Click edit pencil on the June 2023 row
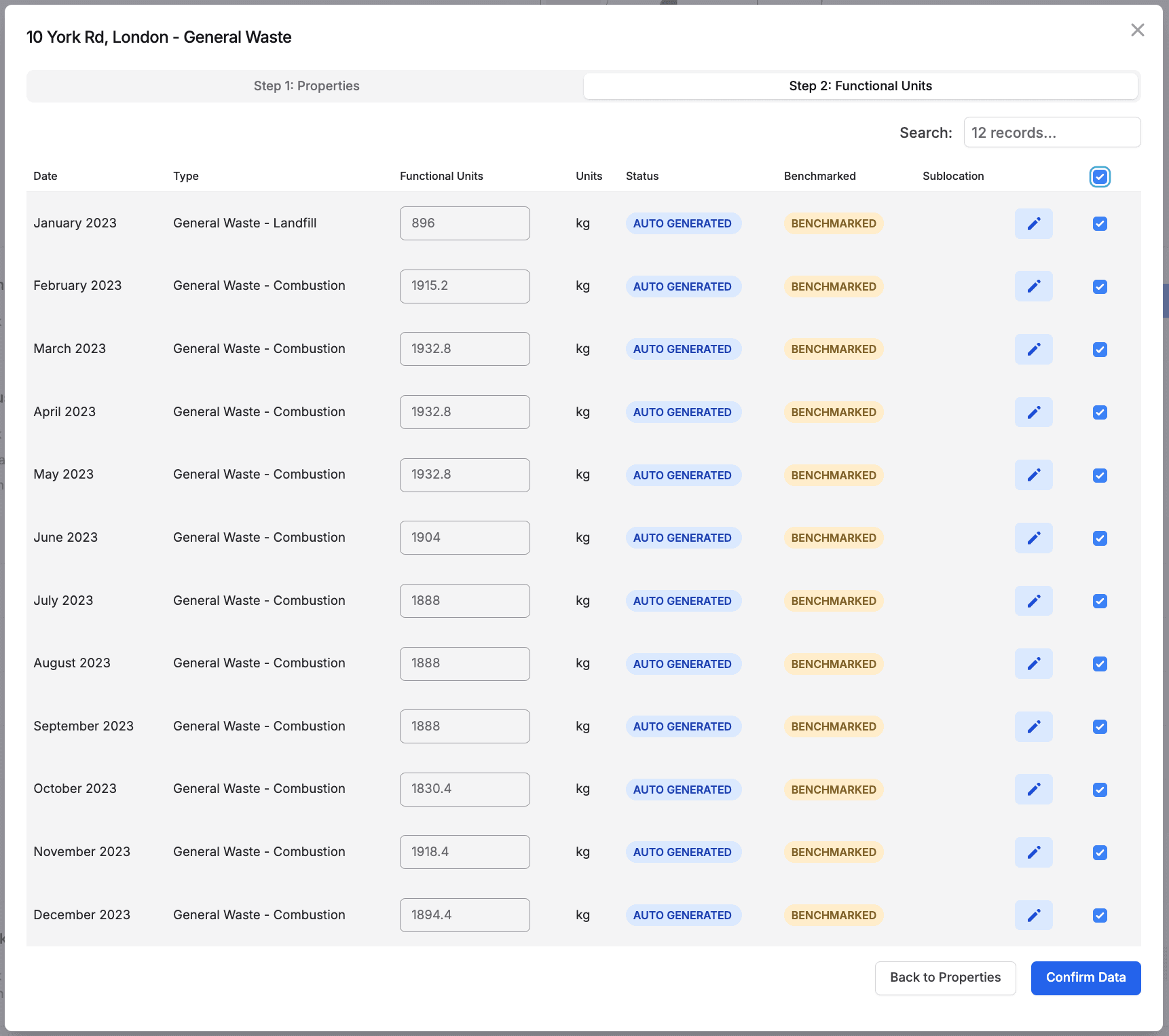The image size is (1169, 1036). tap(1033, 538)
